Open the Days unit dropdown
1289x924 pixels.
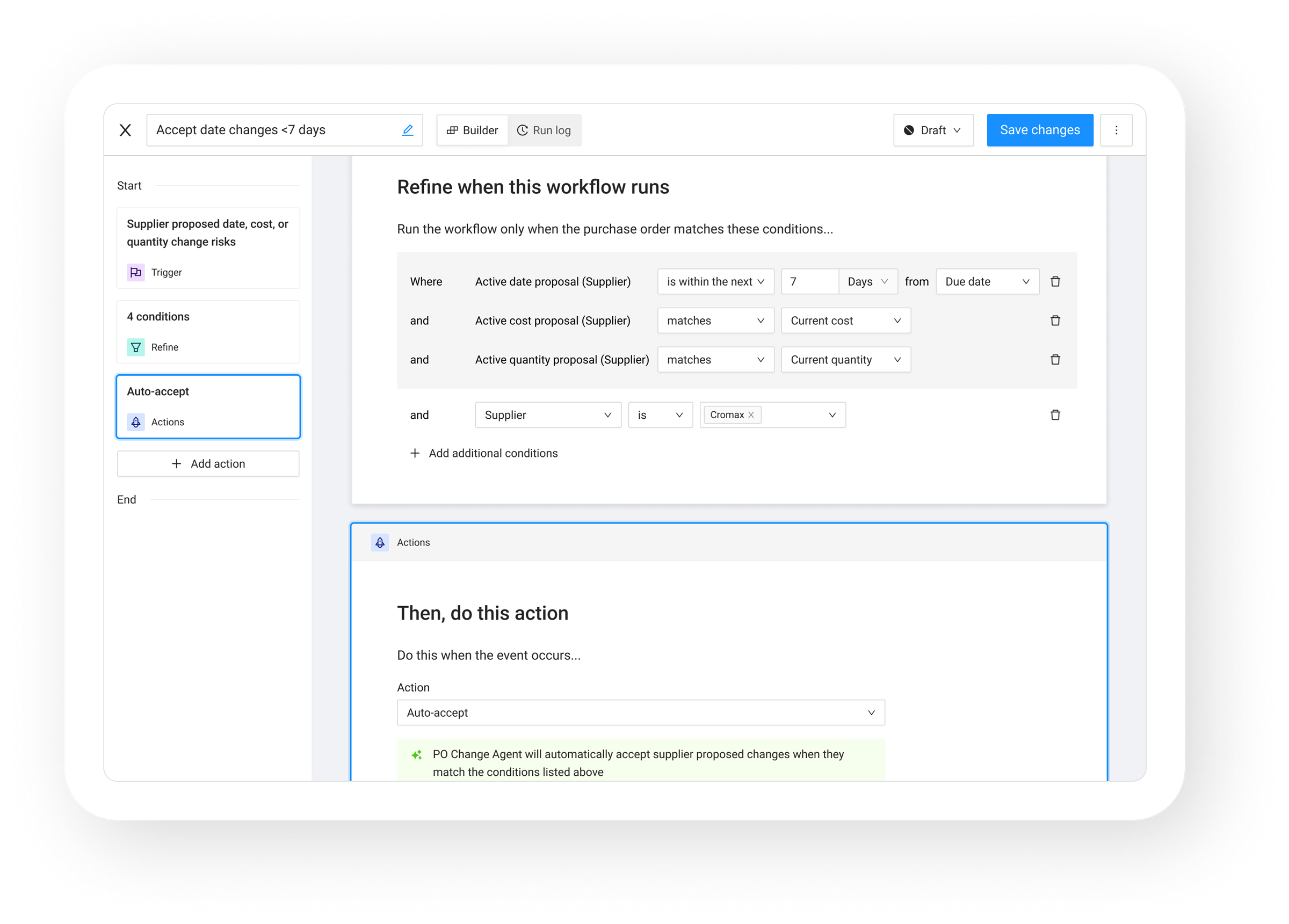click(x=867, y=282)
